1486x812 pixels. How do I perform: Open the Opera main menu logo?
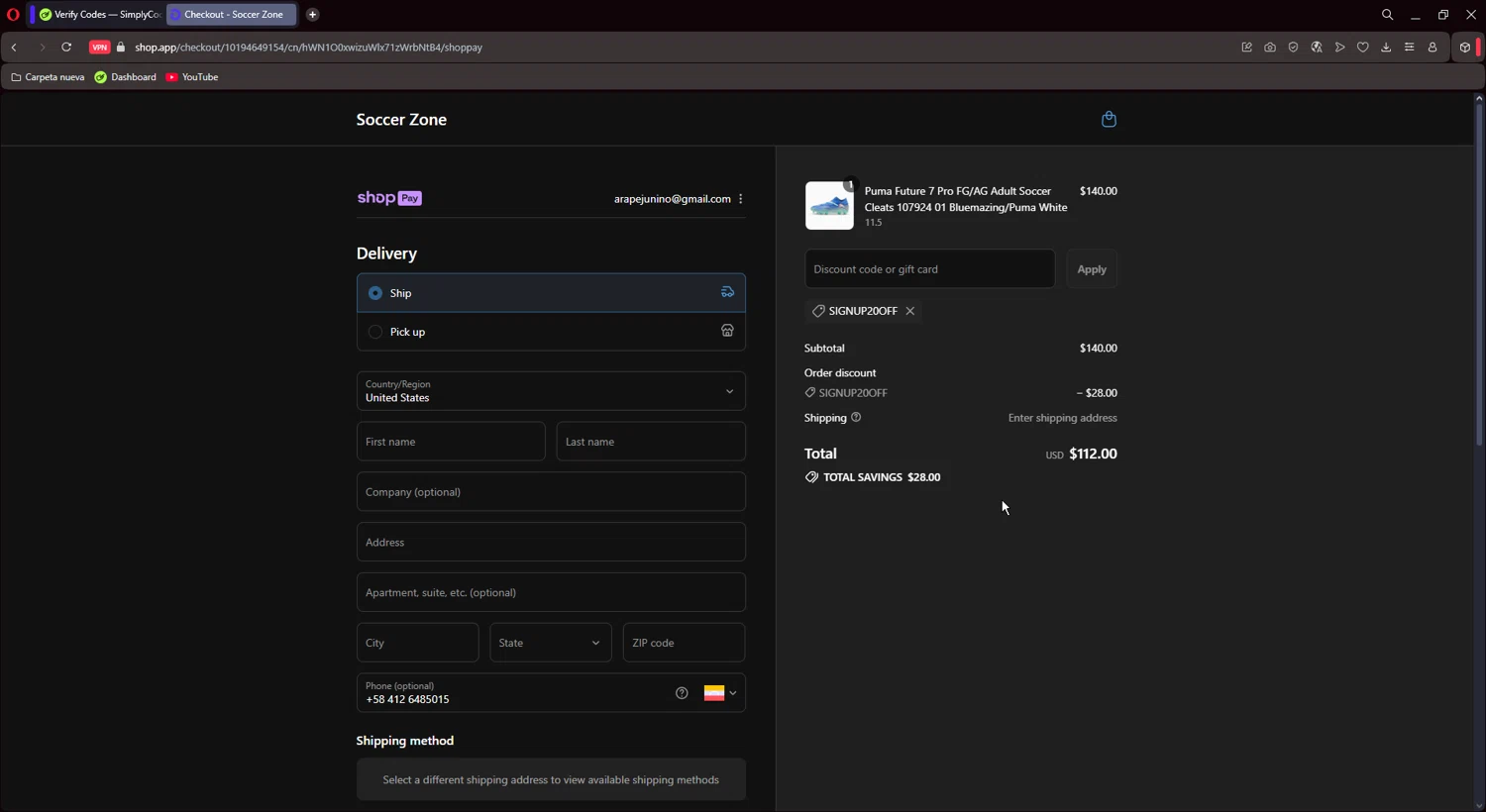click(x=13, y=15)
